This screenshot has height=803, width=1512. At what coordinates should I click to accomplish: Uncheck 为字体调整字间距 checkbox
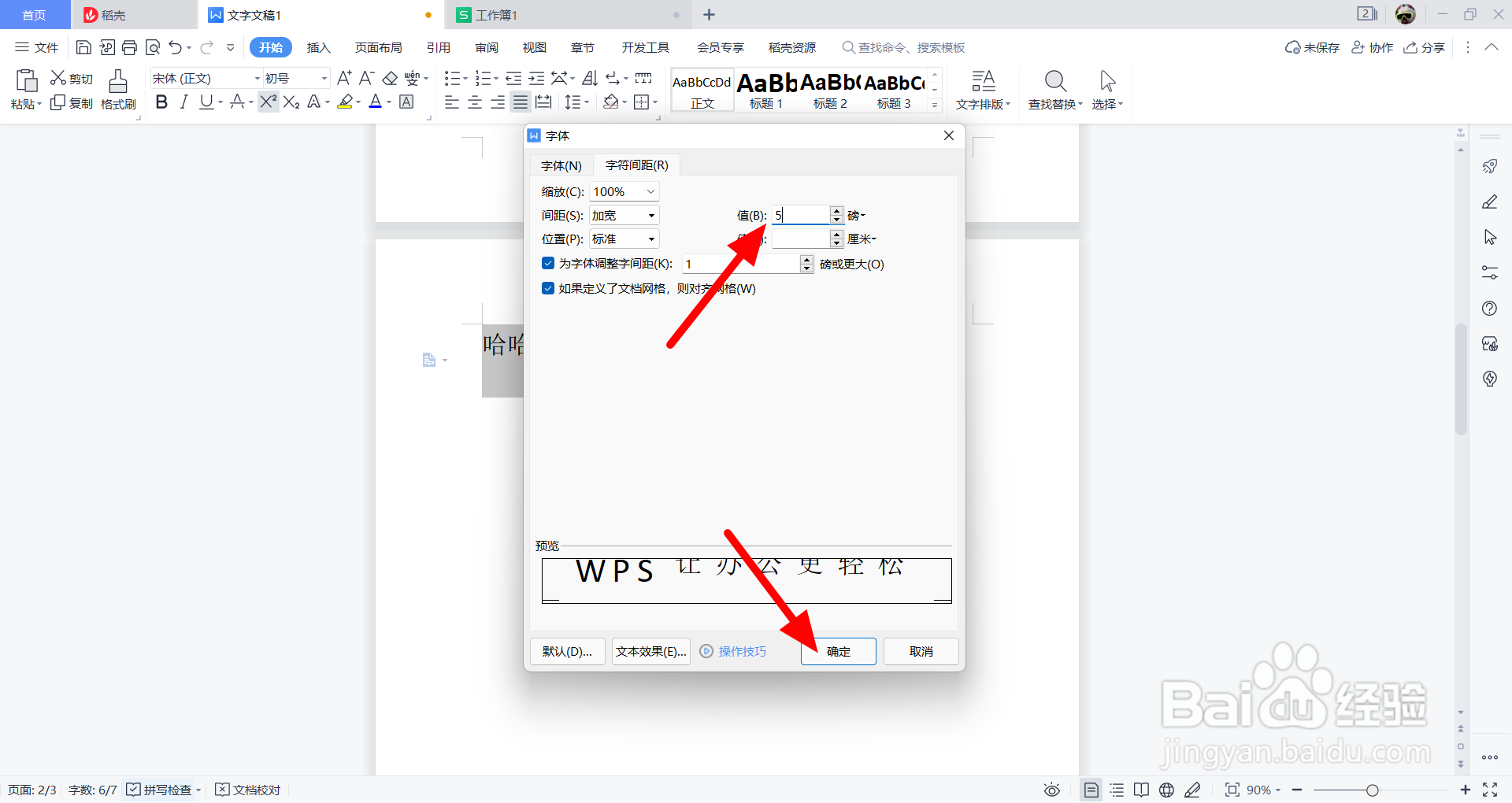point(548,263)
